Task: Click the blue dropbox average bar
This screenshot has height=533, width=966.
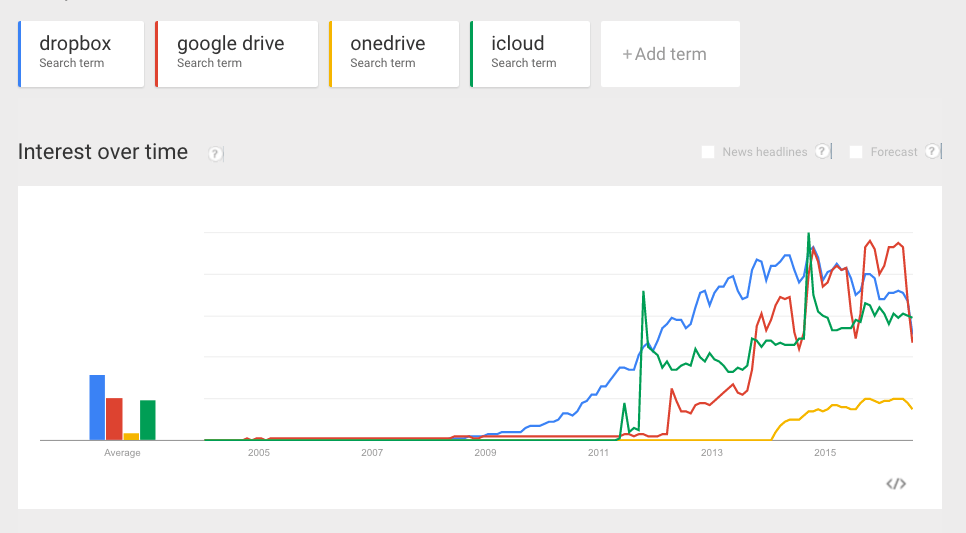Action: pyautogui.click(x=97, y=407)
